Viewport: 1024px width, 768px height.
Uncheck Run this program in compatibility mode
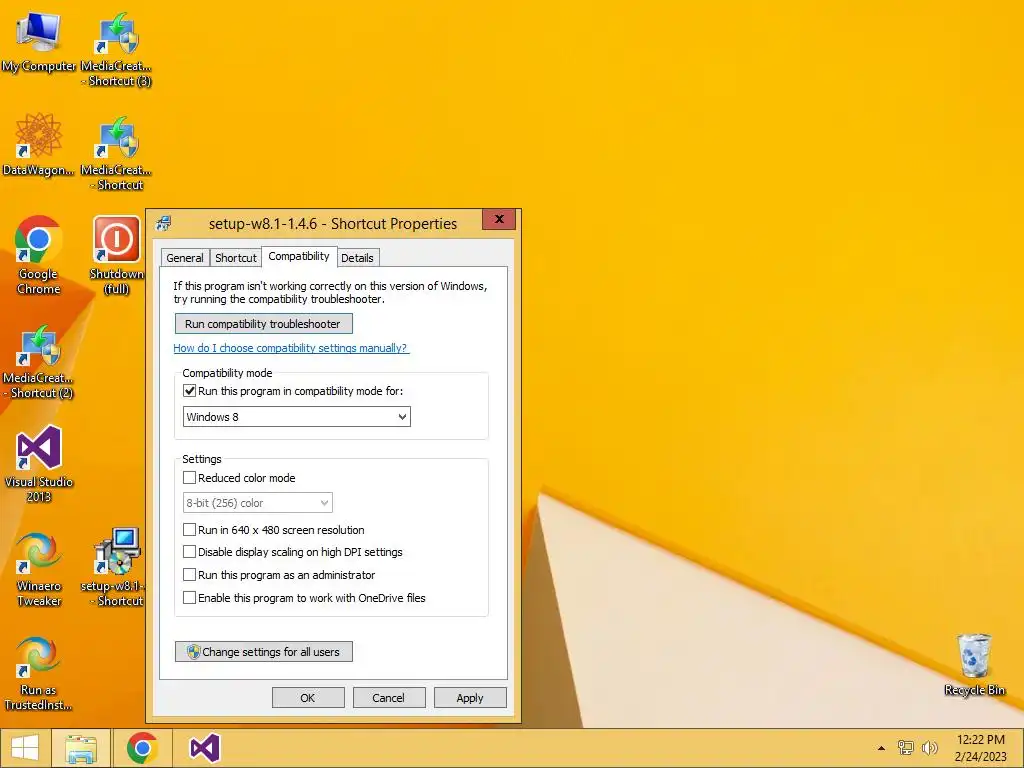[189, 391]
